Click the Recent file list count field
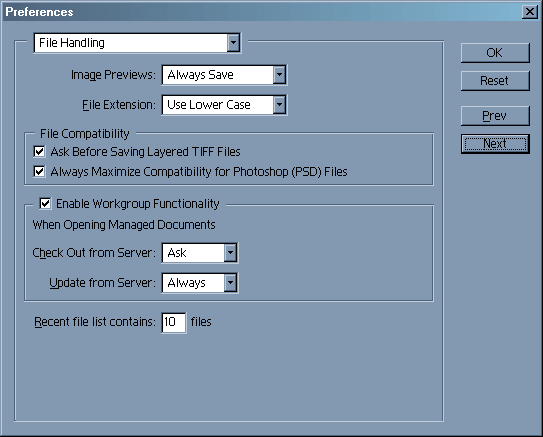 click(174, 322)
